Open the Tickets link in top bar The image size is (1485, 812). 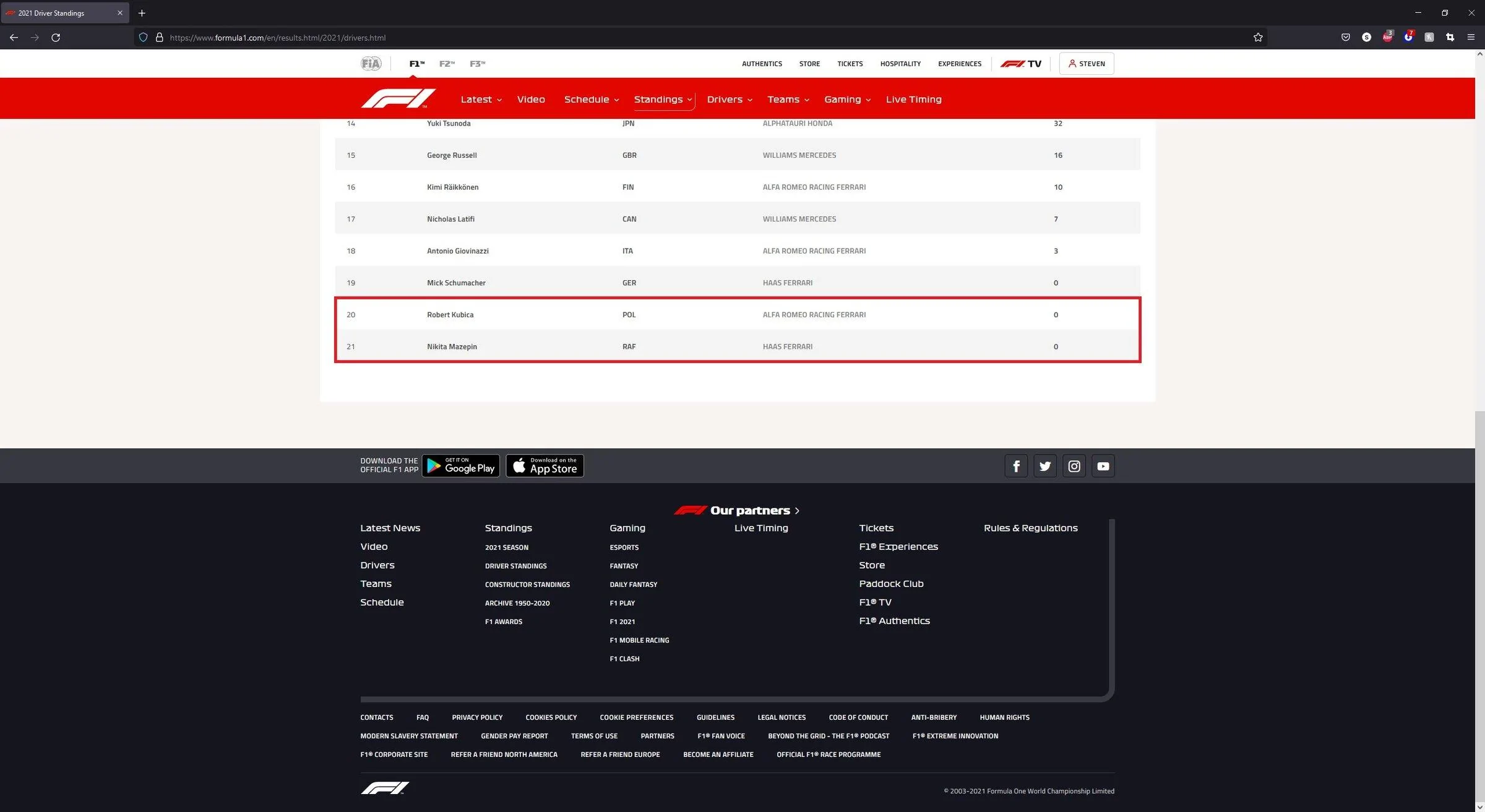850,64
